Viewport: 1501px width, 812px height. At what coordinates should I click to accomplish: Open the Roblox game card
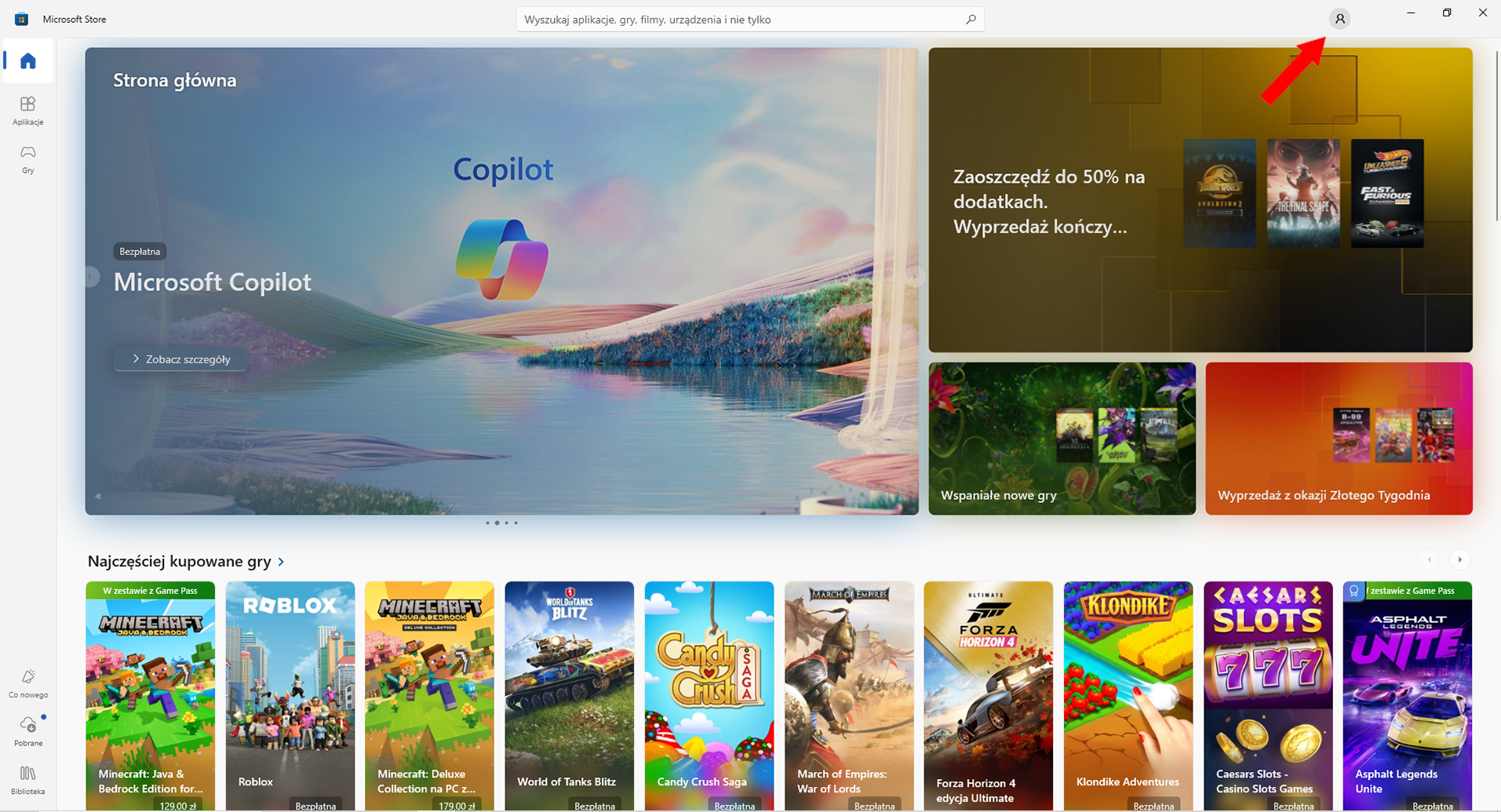tap(290, 697)
